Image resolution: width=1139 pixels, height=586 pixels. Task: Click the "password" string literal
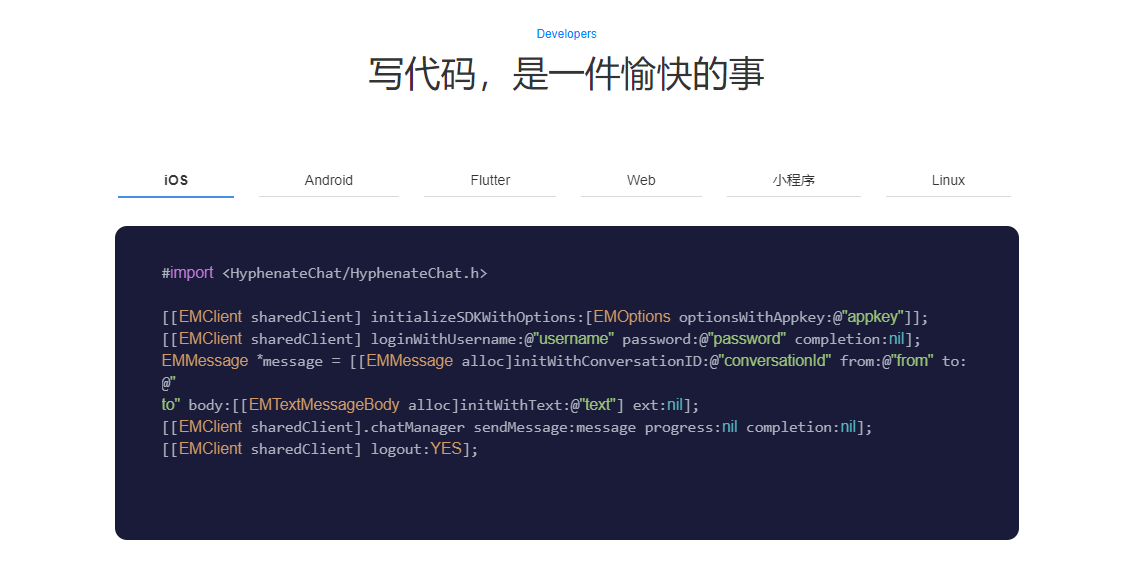(746, 338)
